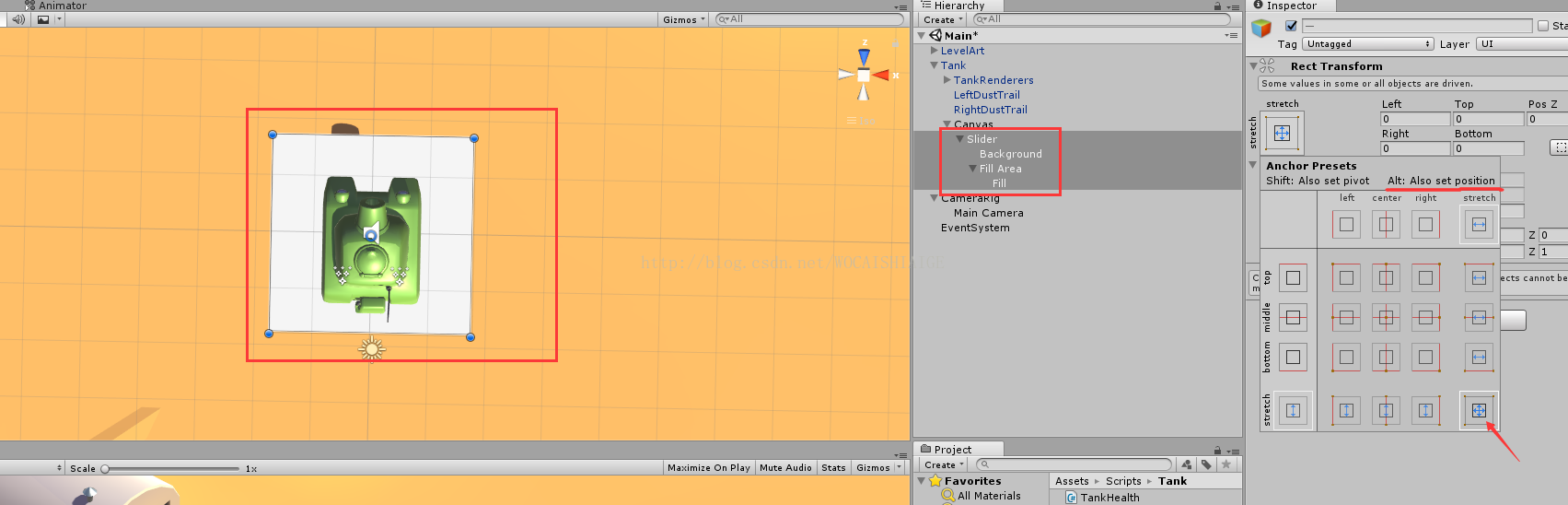The width and height of the screenshot is (1568, 505).
Task: Select the header-row center anchor preset
Action: pyautogui.click(x=1386, y=224)
